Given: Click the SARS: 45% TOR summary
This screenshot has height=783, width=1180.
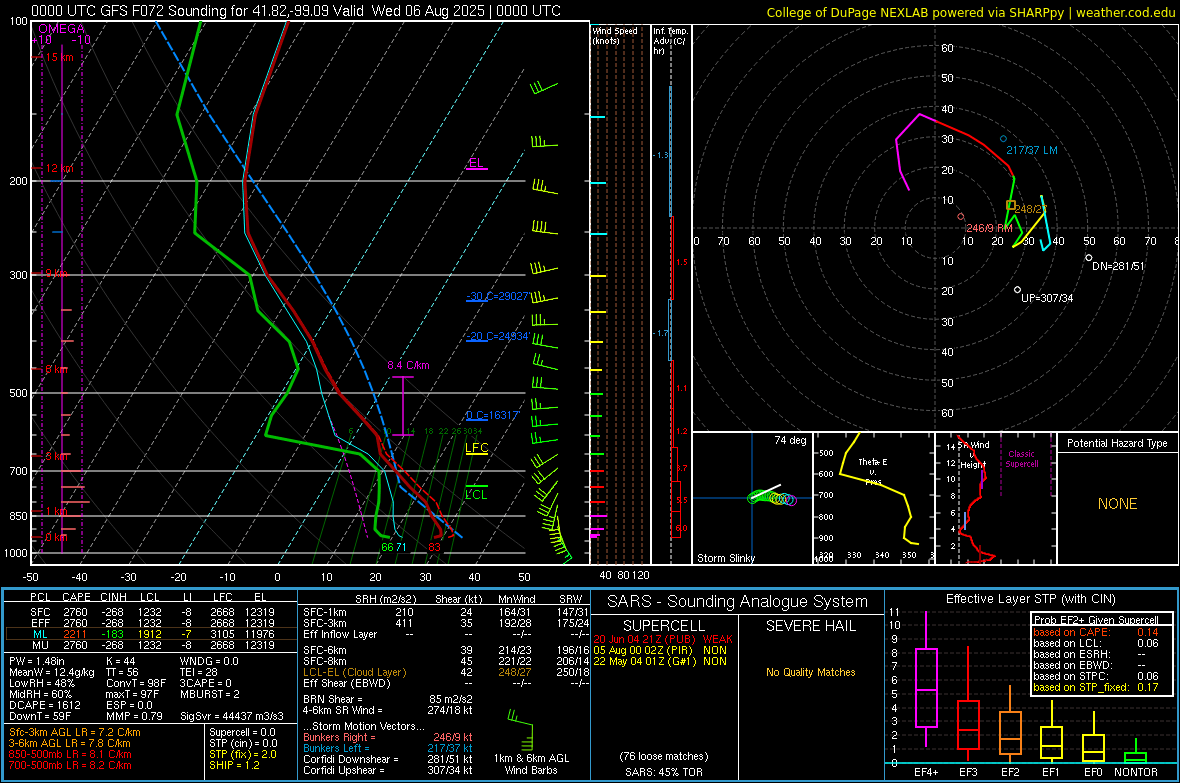Looking at the screenshot, I should [x=664, y=772].
